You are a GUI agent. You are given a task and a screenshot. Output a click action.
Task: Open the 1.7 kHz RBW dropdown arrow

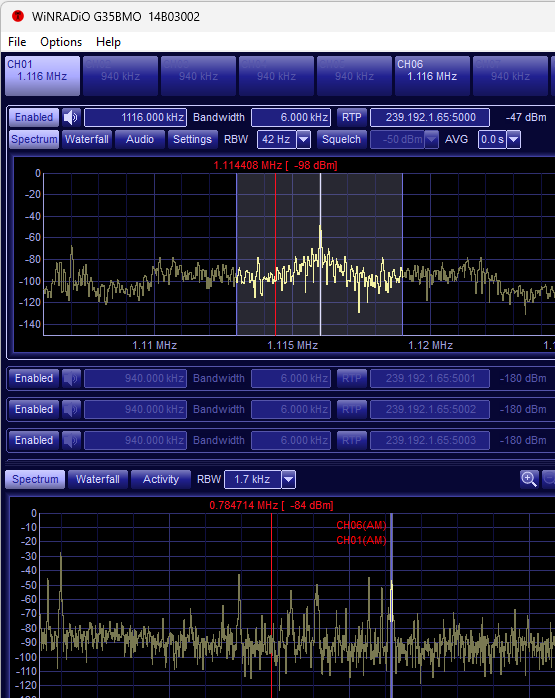click(288, 479)
